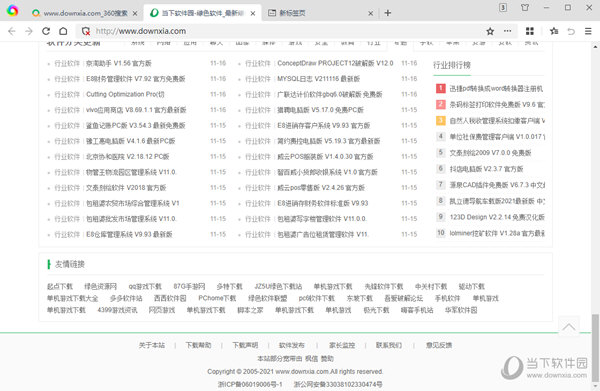Open 文泰刻绘软件 V2018 官方版
The width and height of the screenshot is (600, 391).
click(126, 188)
